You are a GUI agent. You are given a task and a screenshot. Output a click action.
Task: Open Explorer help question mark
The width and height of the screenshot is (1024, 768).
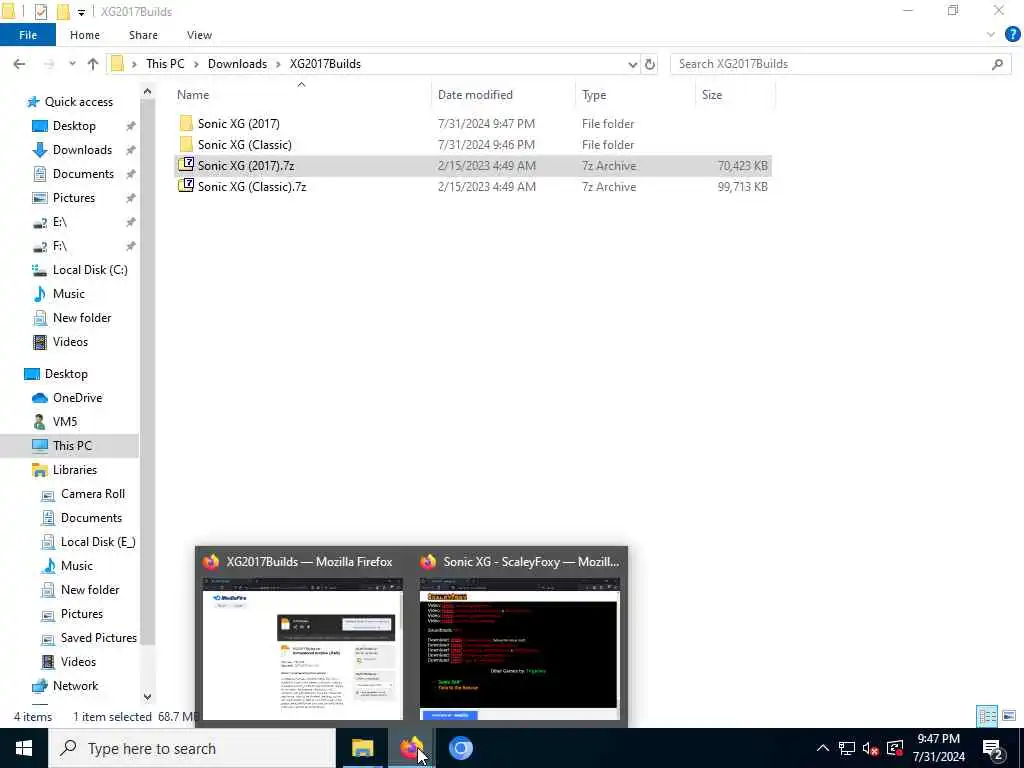[x=1012, y=35]
